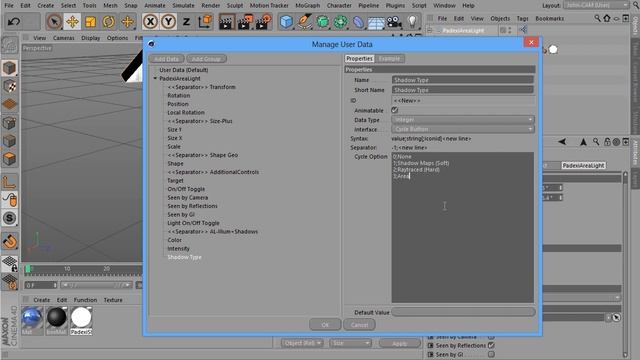Screen dimensions: 640x360
Task: Click the green timeline playhead marker
Action: point(28,269)
